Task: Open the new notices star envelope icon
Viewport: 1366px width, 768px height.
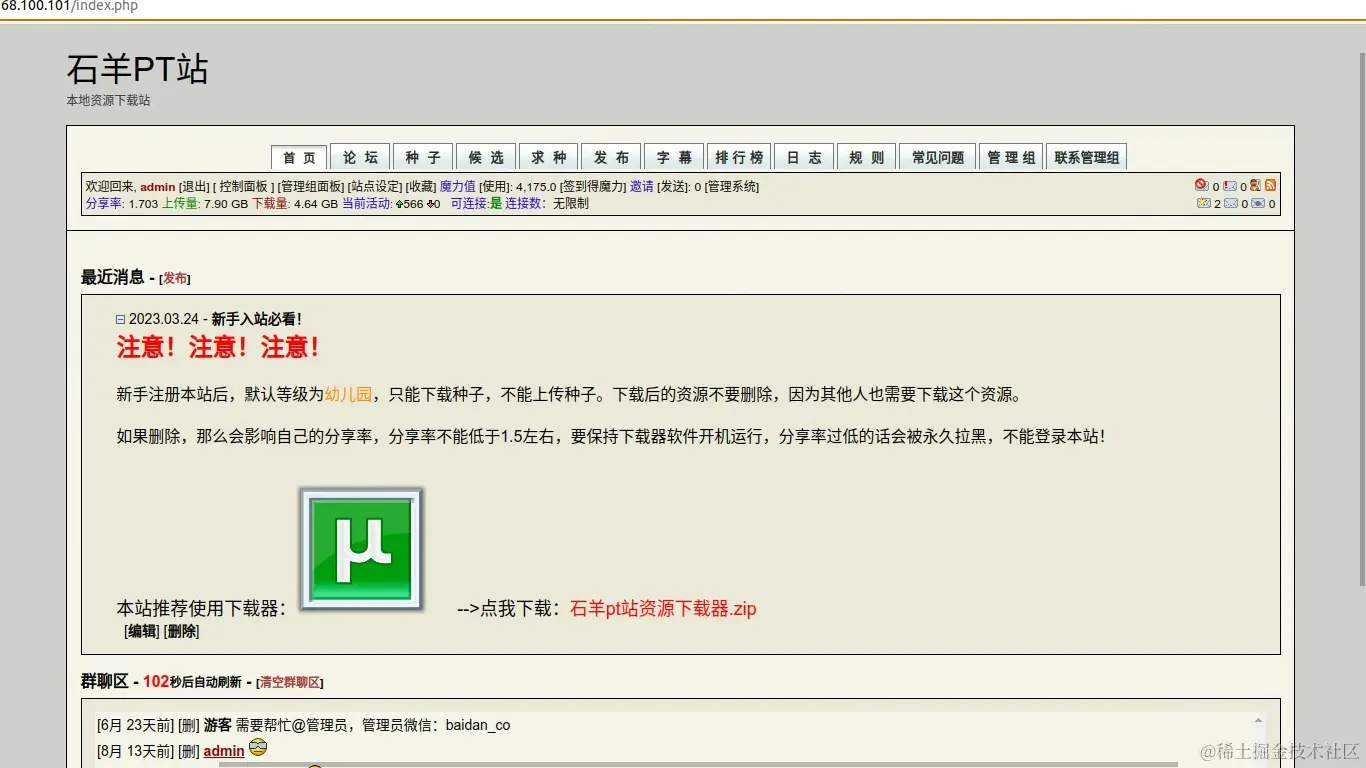Action: [1203, 204]
